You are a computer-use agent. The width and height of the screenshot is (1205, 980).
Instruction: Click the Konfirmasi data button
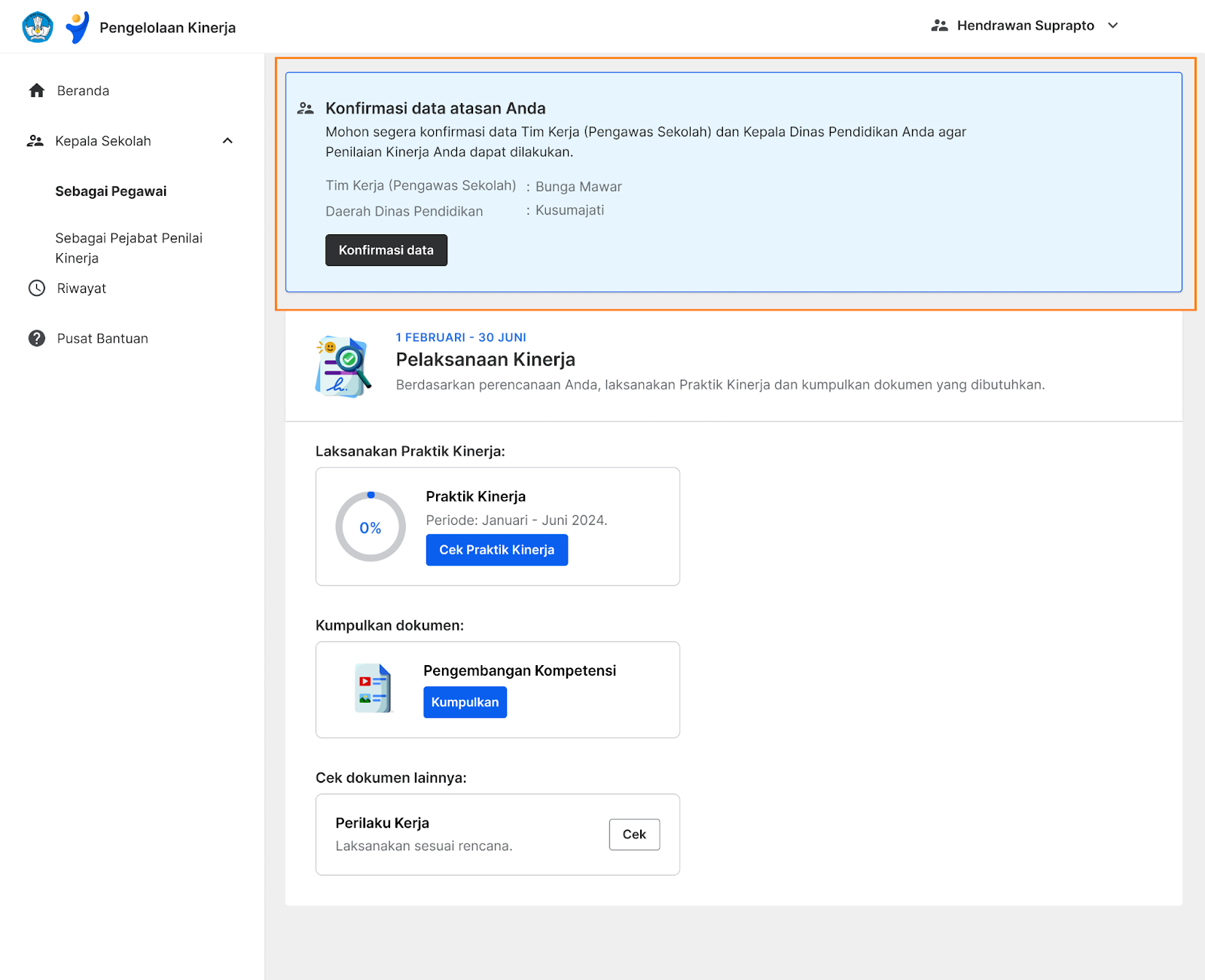click(386, 250)
